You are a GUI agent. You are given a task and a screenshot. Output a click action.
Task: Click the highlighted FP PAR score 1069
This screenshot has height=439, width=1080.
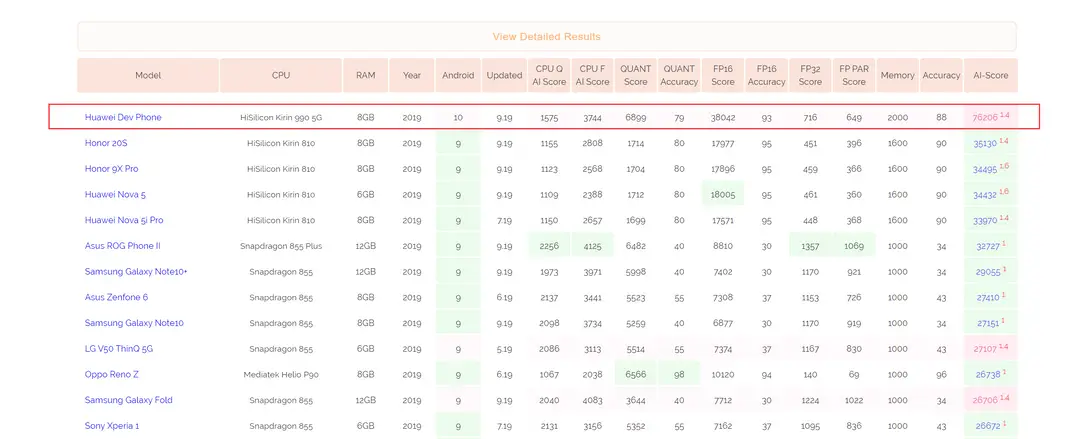(854, 246)
